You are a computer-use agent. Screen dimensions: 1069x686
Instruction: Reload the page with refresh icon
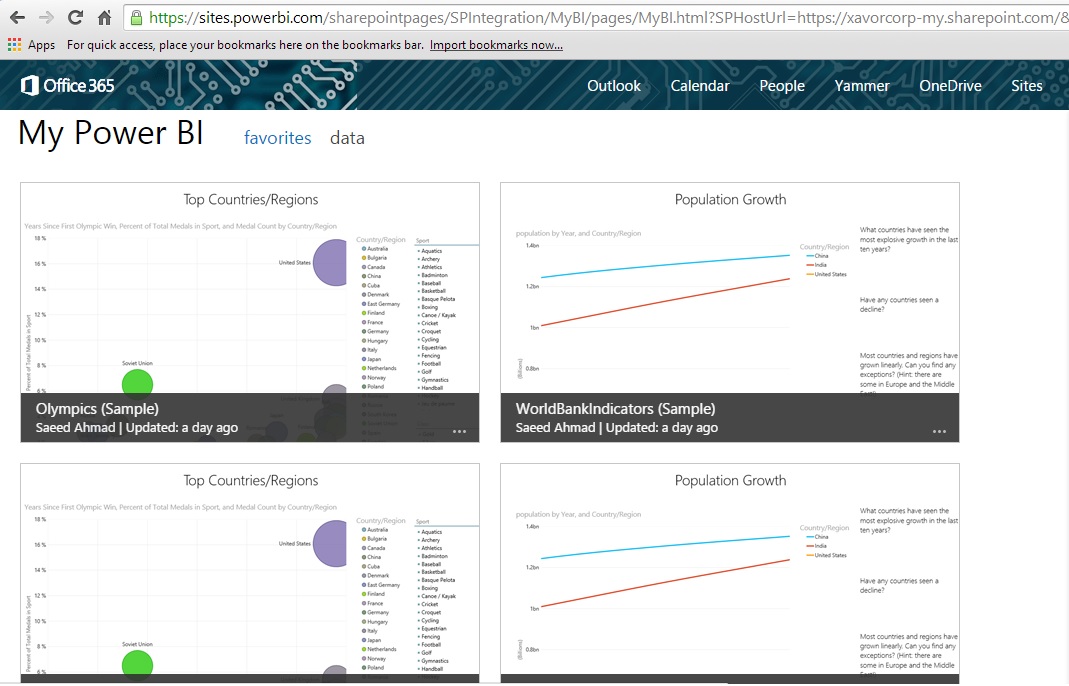coord(75,18)
